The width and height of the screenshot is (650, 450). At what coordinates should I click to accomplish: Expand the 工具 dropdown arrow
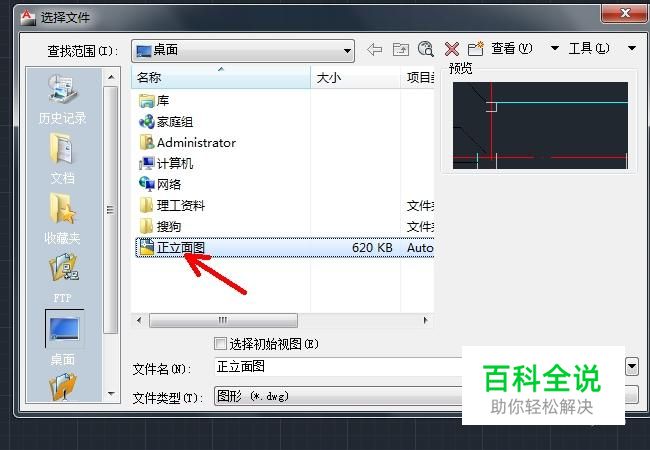(x=632, y=48)
